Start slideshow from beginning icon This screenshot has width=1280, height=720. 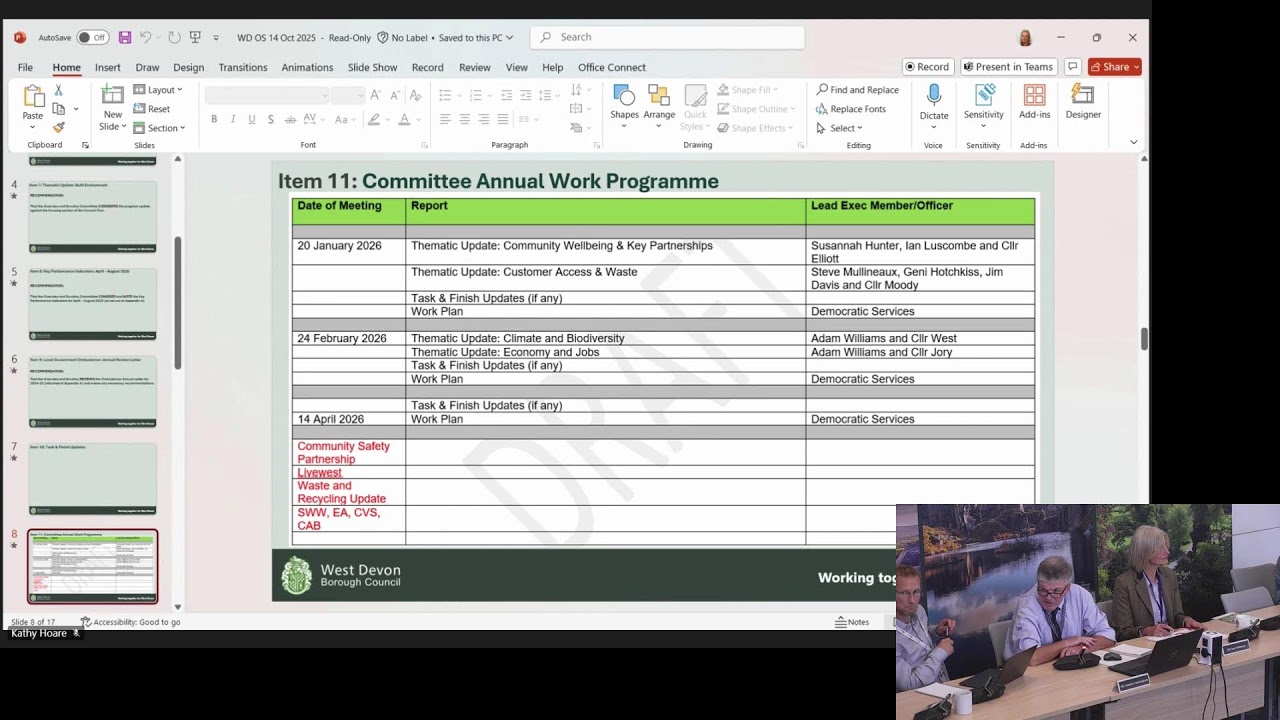(x=195, y=37)
